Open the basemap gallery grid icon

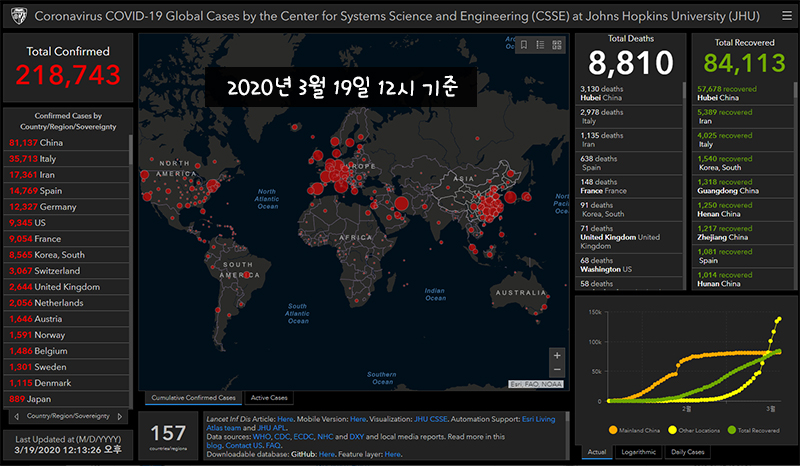[x=557, y=45]
